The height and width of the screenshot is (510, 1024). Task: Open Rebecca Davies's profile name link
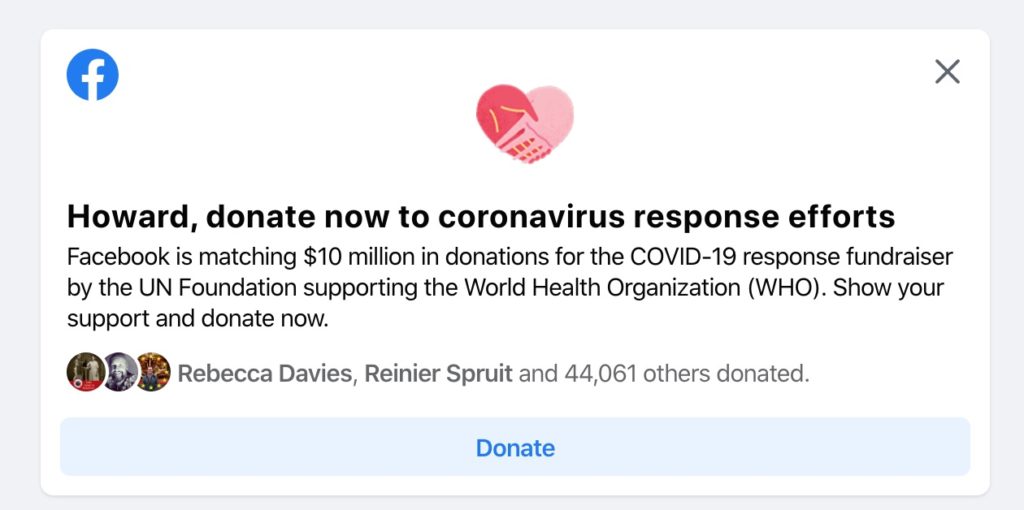click(265, 374)
